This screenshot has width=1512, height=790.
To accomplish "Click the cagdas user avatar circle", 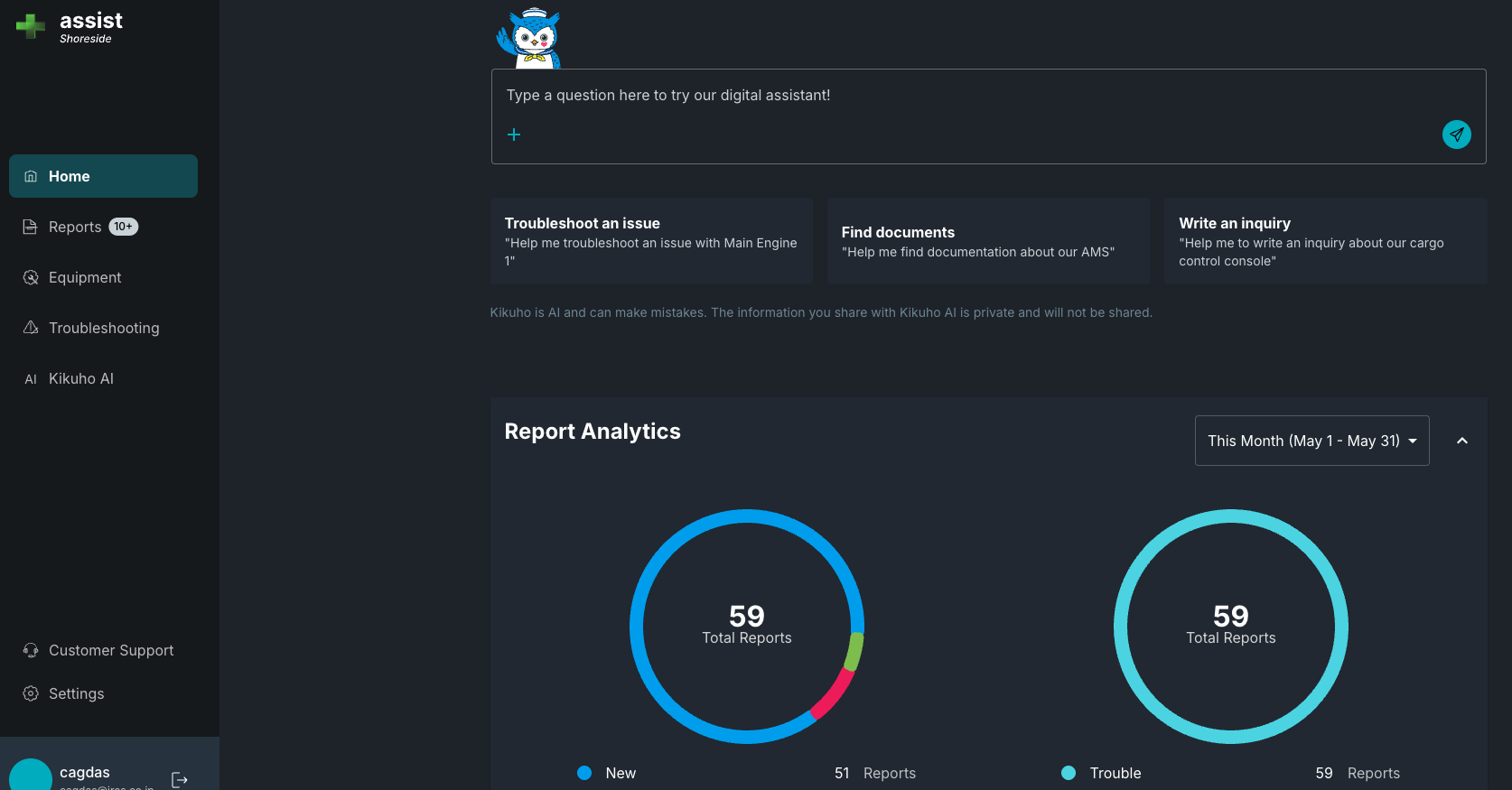I will tap(31, 775).
